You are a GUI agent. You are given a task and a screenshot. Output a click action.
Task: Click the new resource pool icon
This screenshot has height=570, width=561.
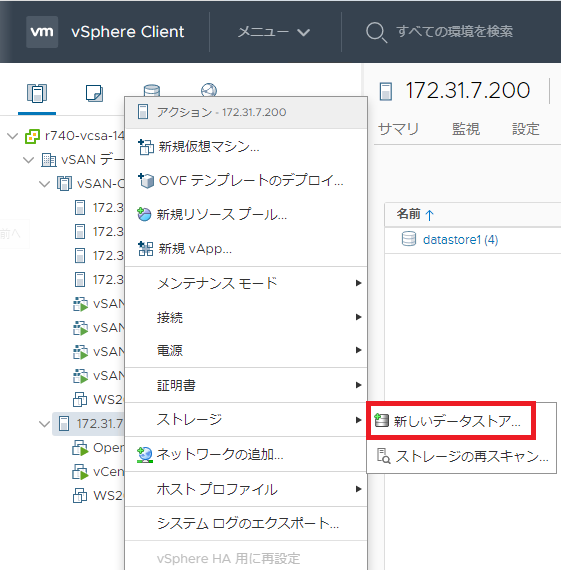pos(144,214)
